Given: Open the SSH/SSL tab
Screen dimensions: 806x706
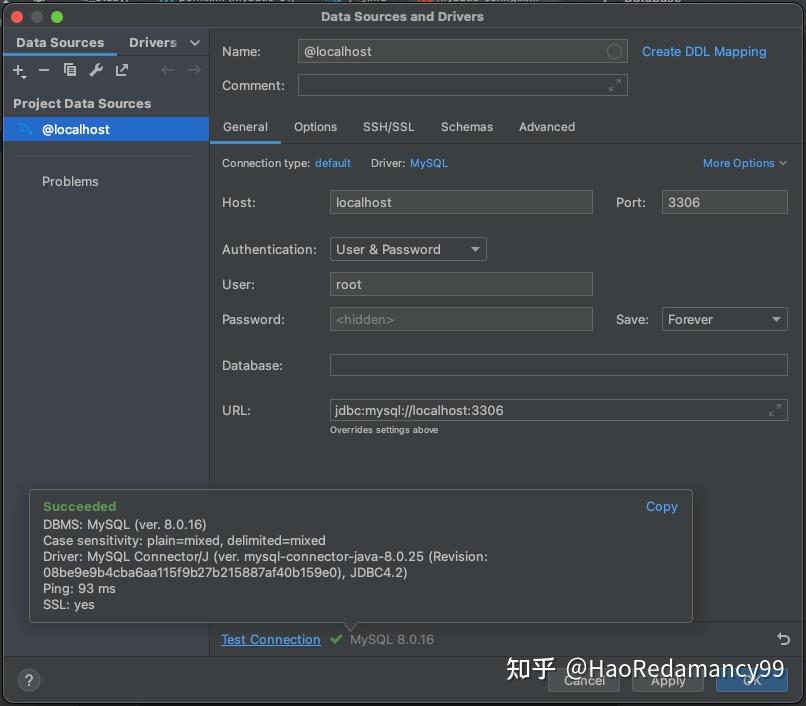Looking at the screenshot, I should coord(388,127).
